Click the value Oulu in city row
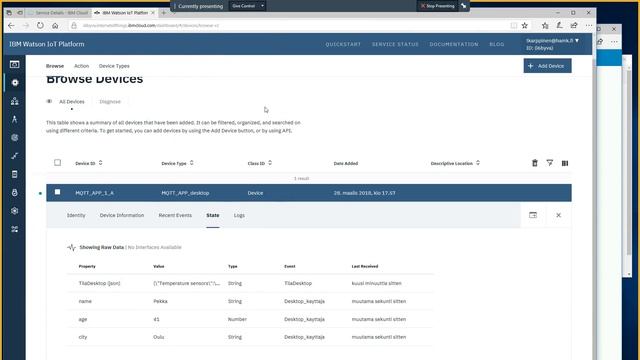640x360 pixels. pos(158,337)
